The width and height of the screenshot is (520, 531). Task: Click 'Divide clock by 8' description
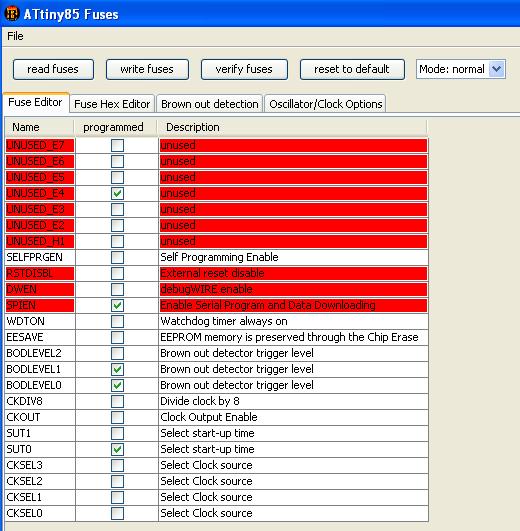coord(200,401)
